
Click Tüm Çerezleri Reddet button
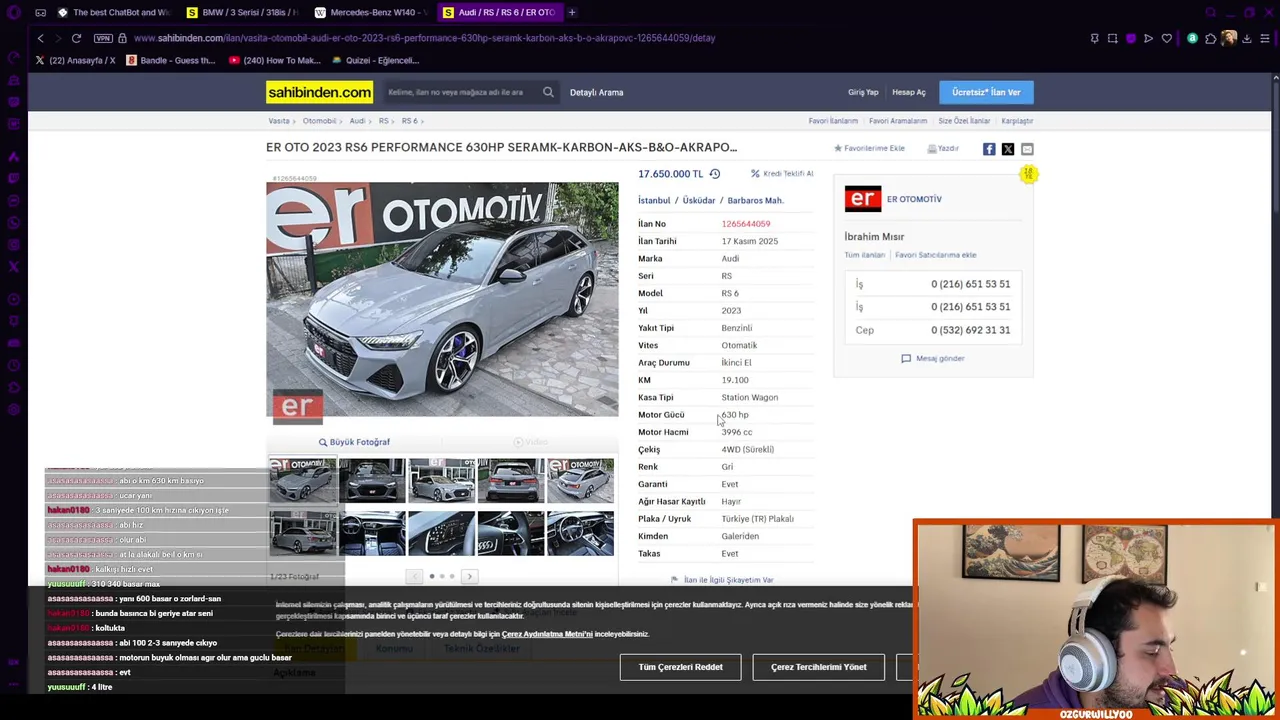click(680, 667)
